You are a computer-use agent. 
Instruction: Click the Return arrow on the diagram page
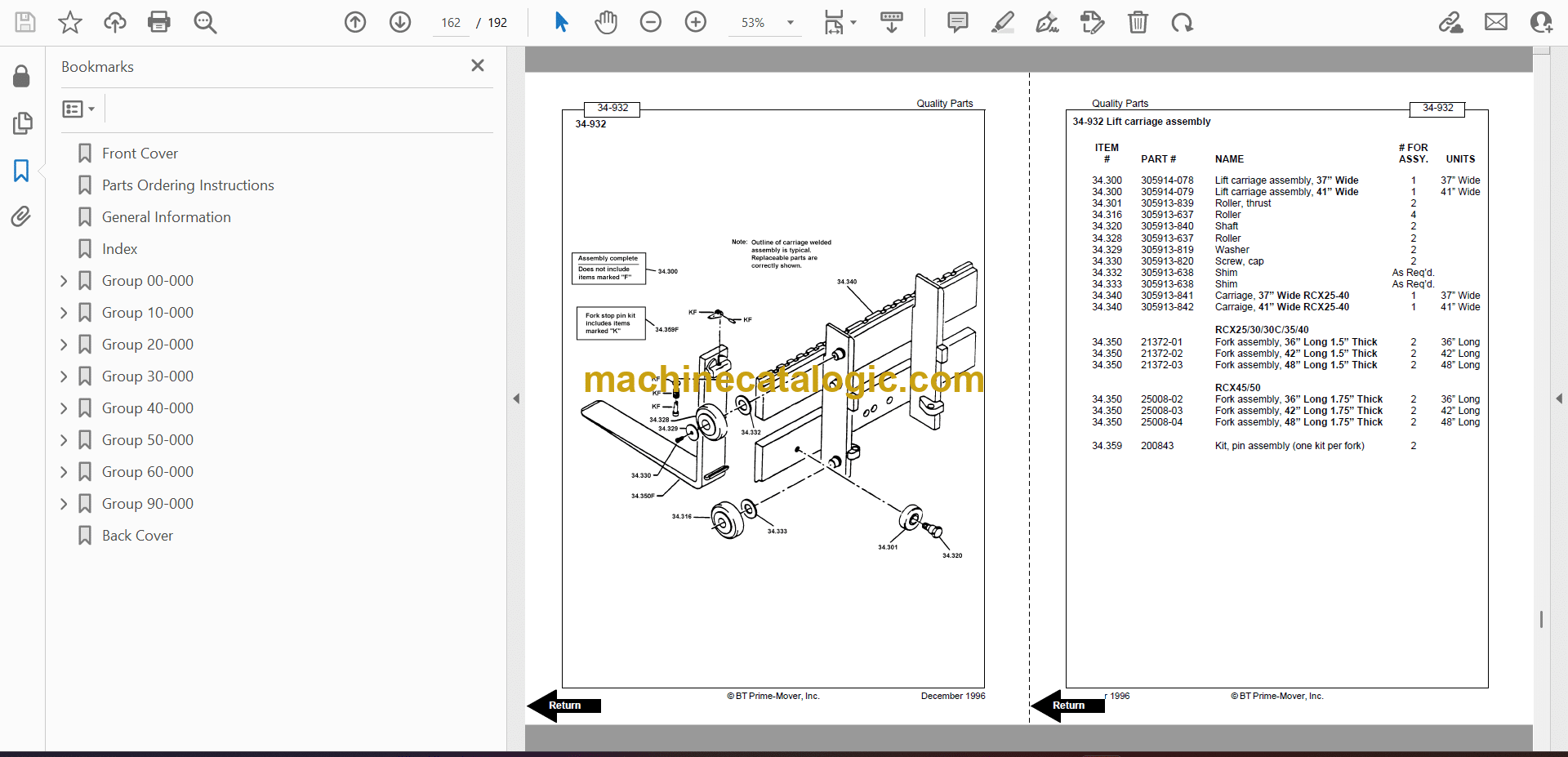pos(564,706)
